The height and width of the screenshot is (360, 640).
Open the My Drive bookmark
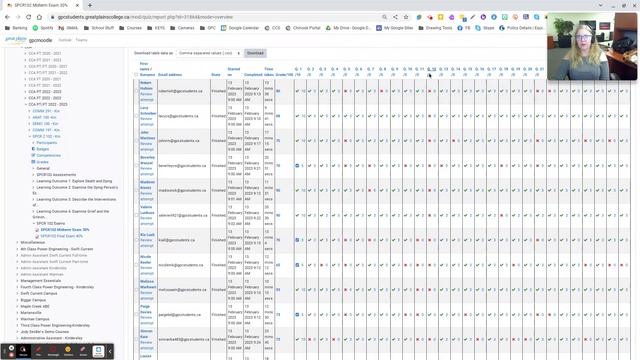point(348,28)
